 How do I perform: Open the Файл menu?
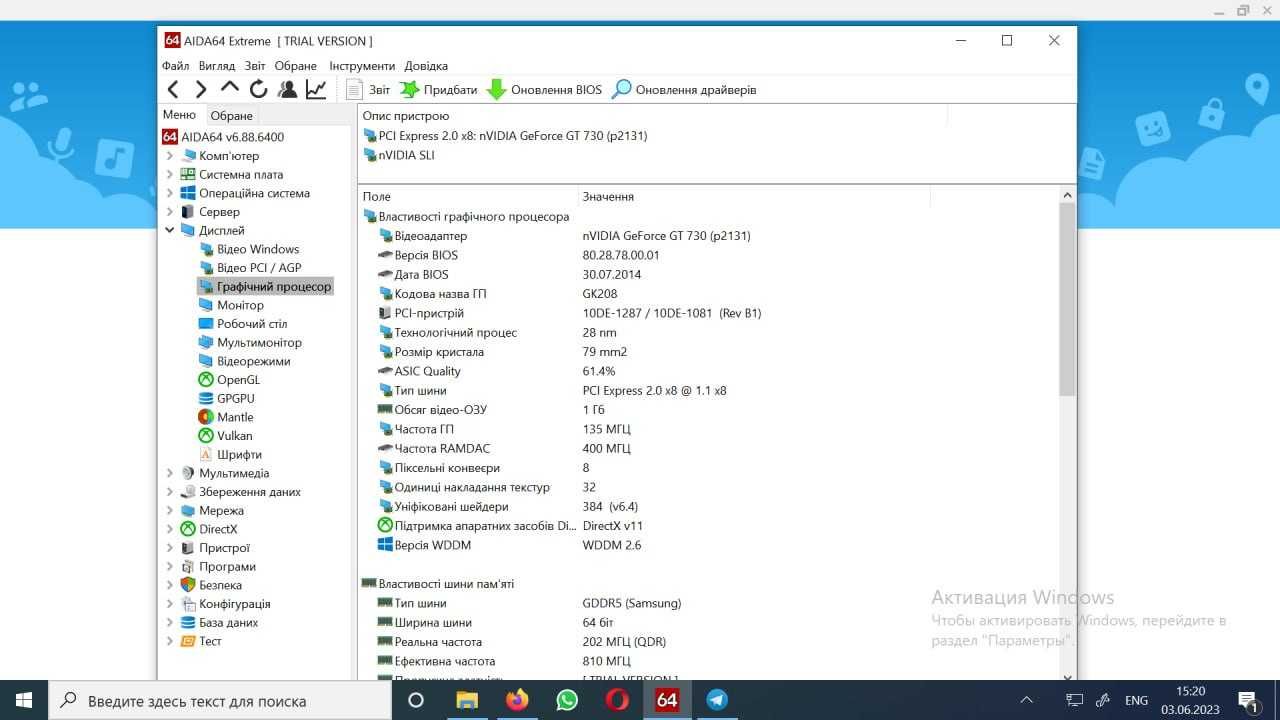(175, 66)
